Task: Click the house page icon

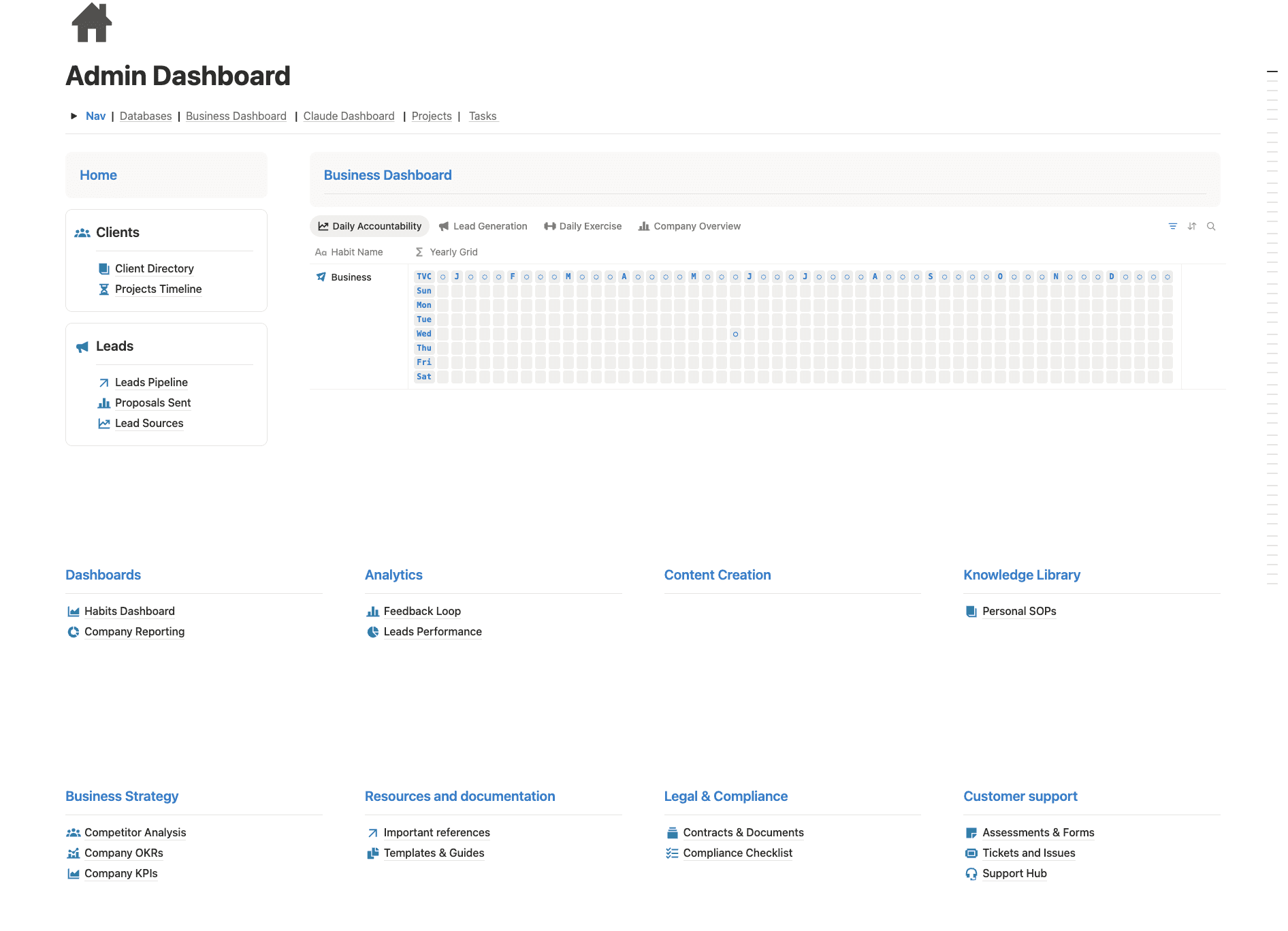Action: click(91, 22)
